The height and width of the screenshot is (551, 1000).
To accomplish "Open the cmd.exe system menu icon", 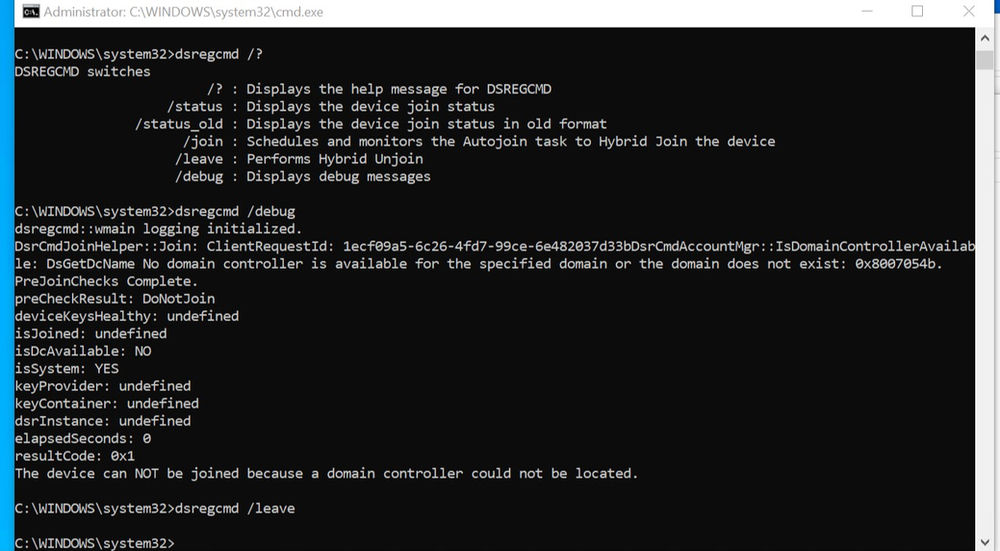I will point(31,11).
